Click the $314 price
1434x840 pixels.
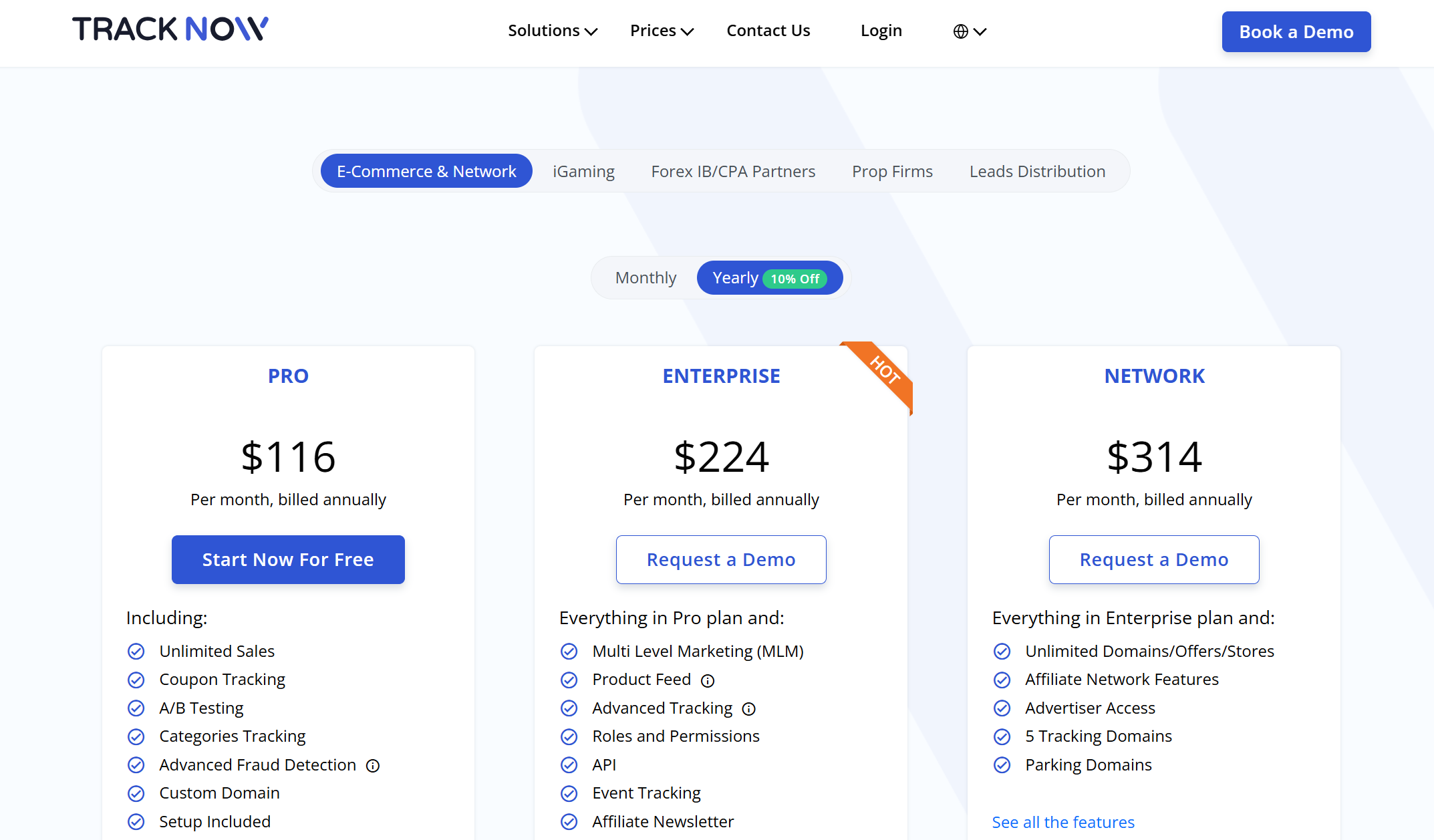[1154, 456]
